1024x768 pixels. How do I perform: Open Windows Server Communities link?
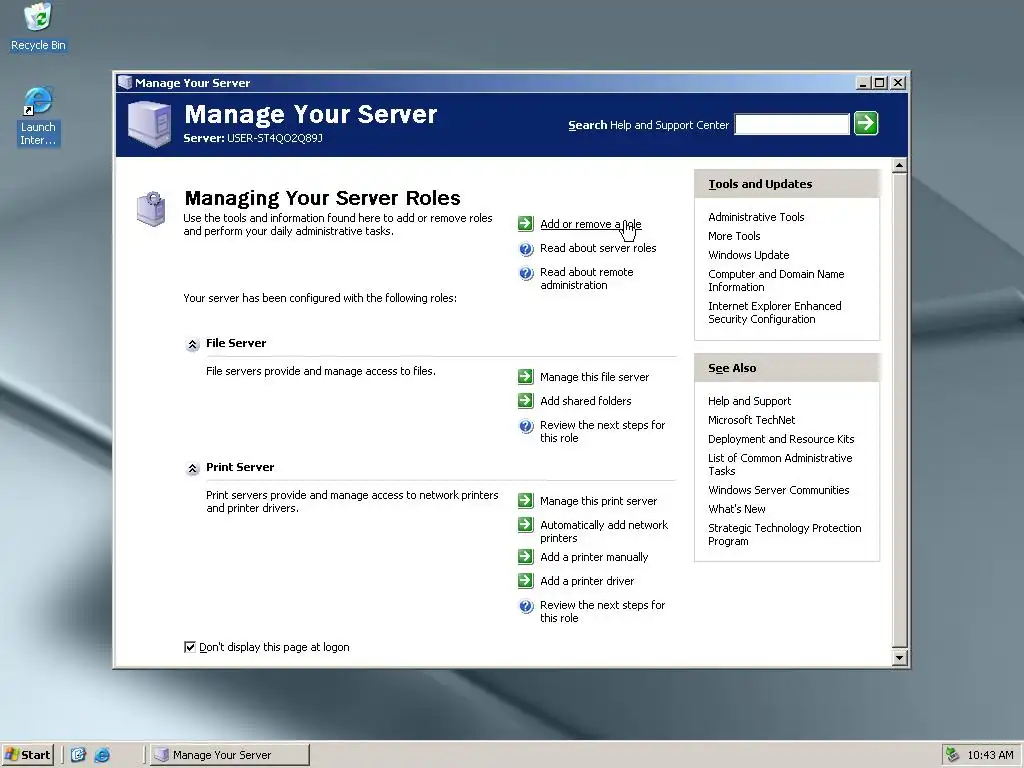[x=778, y=490]
